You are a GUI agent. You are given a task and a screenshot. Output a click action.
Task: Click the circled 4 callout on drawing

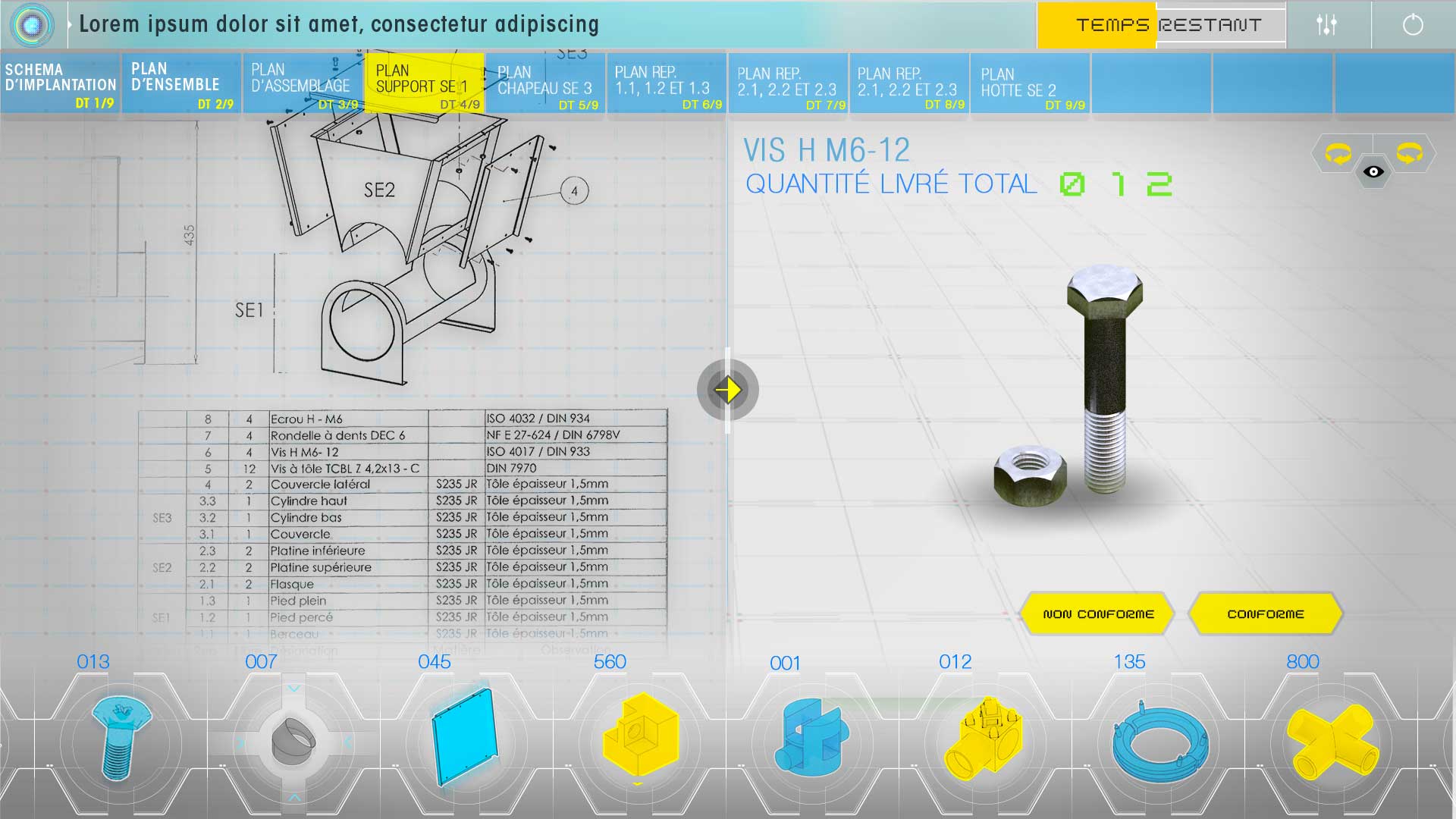pos(574,191)
